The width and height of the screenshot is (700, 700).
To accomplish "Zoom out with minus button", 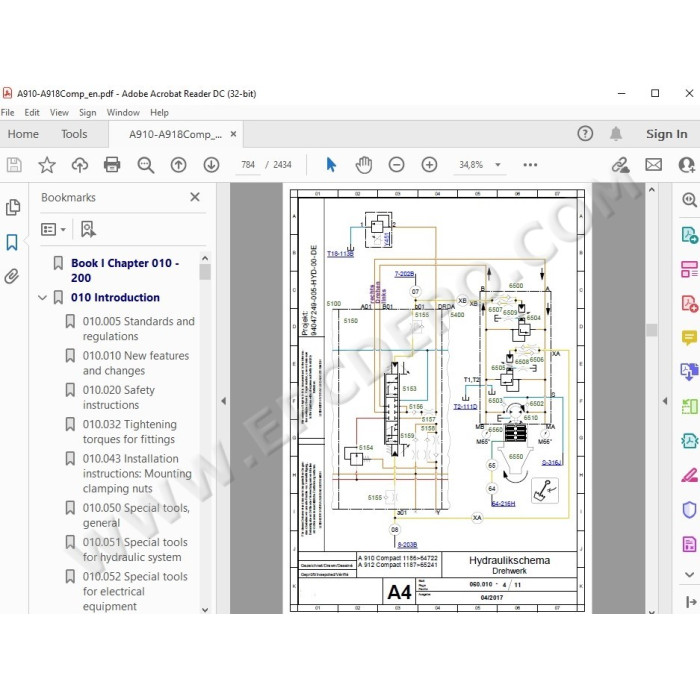I will tap(396, 165).
